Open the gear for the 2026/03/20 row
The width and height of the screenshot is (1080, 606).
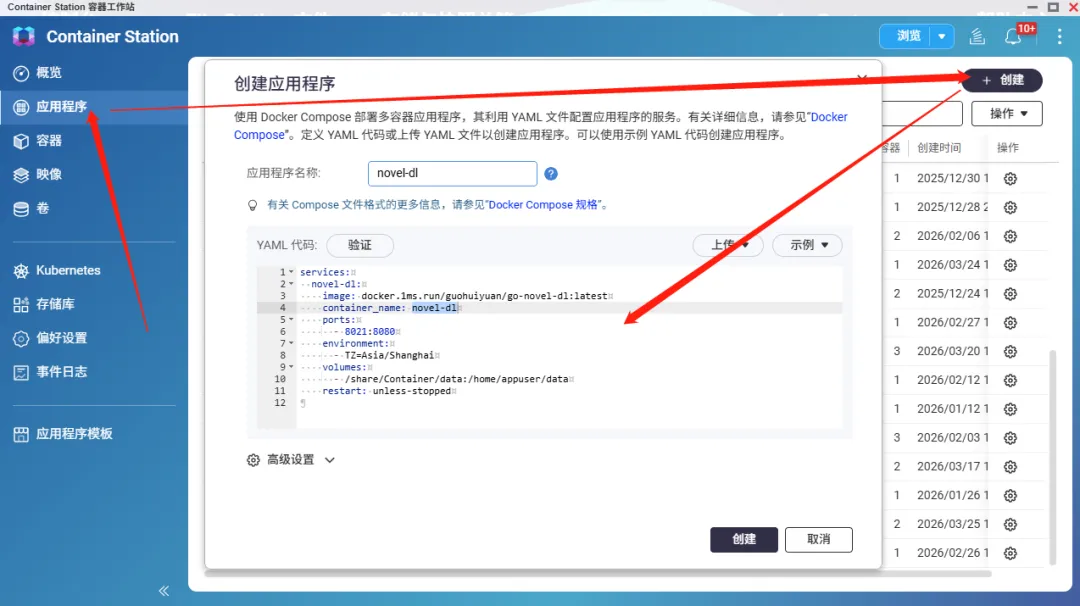pos(1010,351)
